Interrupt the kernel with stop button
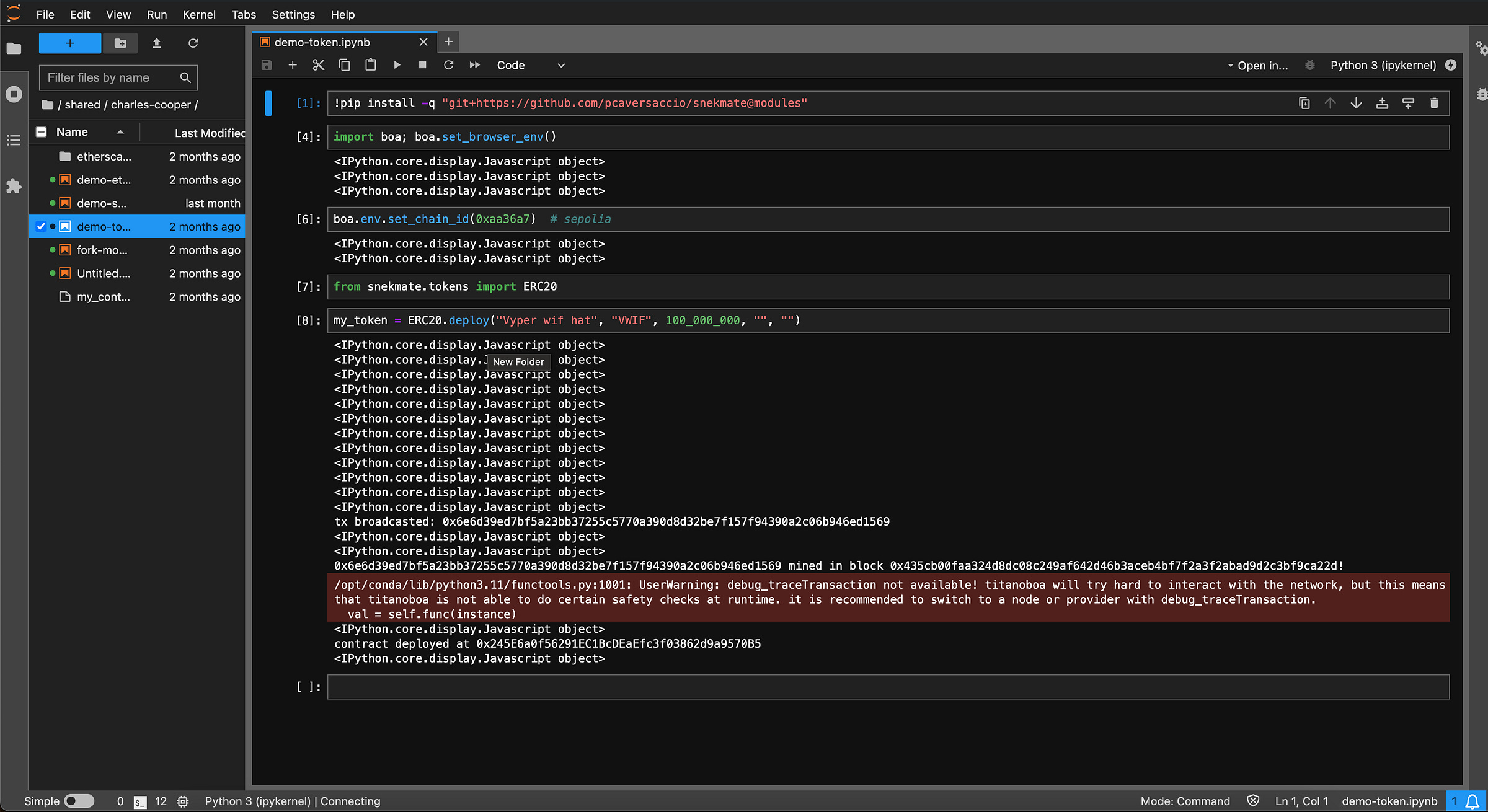 tap(423, 65)
